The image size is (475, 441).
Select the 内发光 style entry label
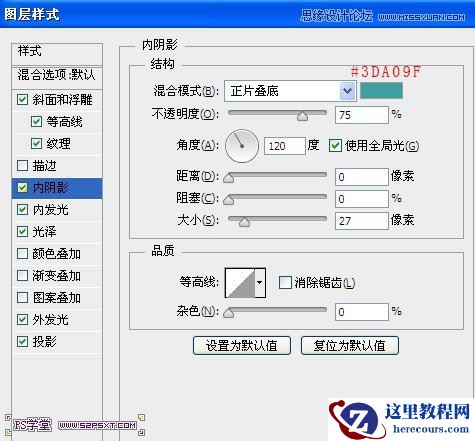(x=50, y=210)
